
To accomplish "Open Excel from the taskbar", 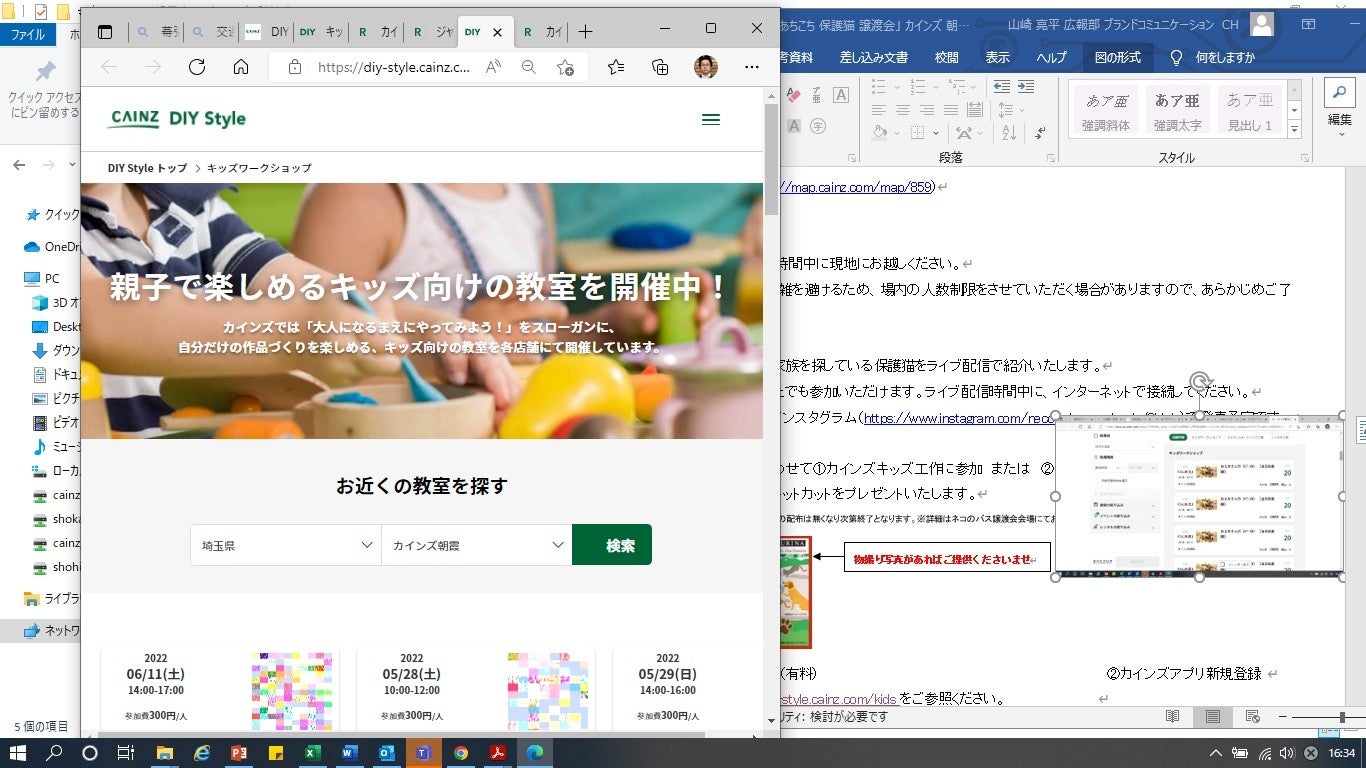I will 312,752.
